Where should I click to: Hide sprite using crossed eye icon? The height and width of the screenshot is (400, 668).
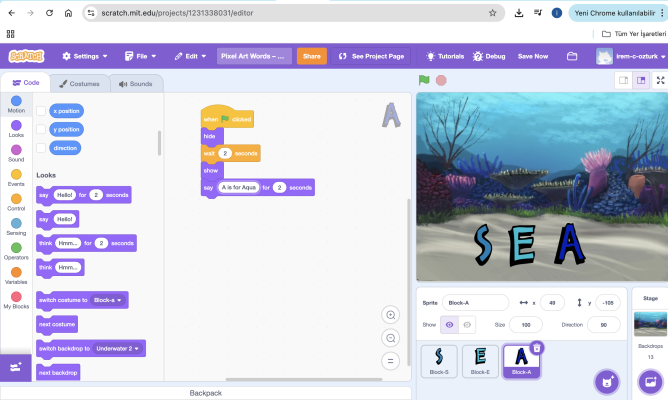[x=467, y=325]
